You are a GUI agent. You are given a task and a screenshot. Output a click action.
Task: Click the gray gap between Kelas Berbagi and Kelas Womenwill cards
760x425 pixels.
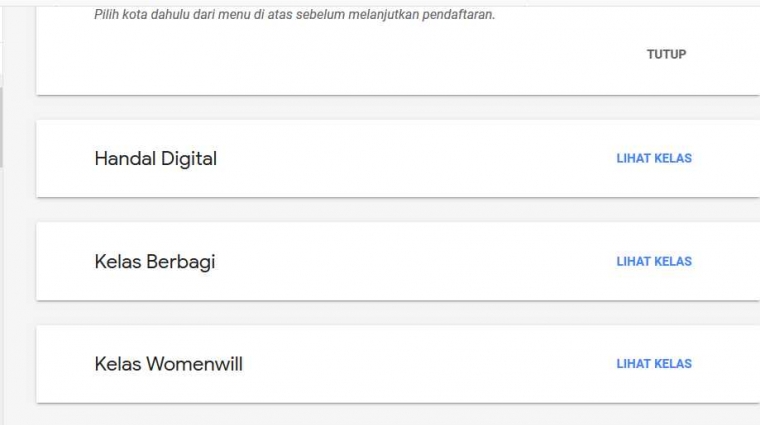pyautogui.click(x=400, y=313)
